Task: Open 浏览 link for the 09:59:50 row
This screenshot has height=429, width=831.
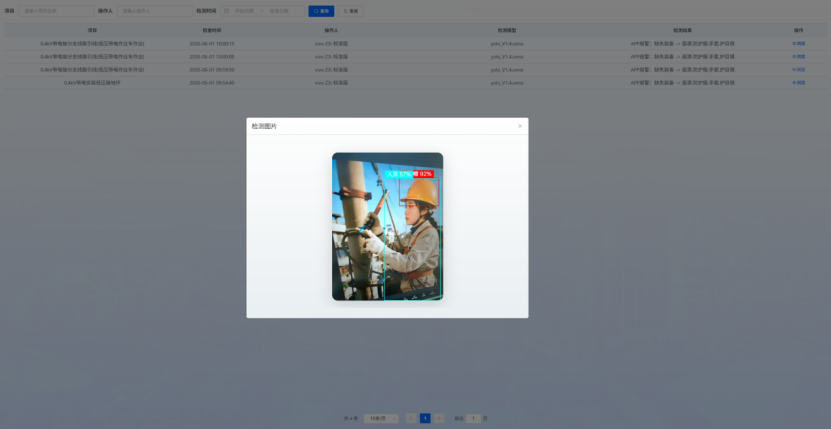Action: click(x=799, y=69)
